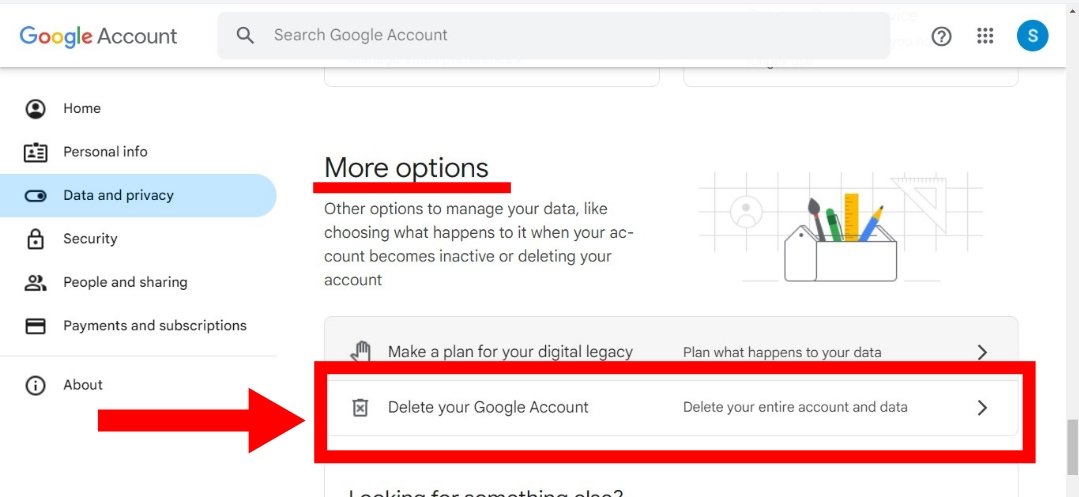Open the profile avatar S
This screenshot has width=1079, height=497.
(x=1032, y=36)
